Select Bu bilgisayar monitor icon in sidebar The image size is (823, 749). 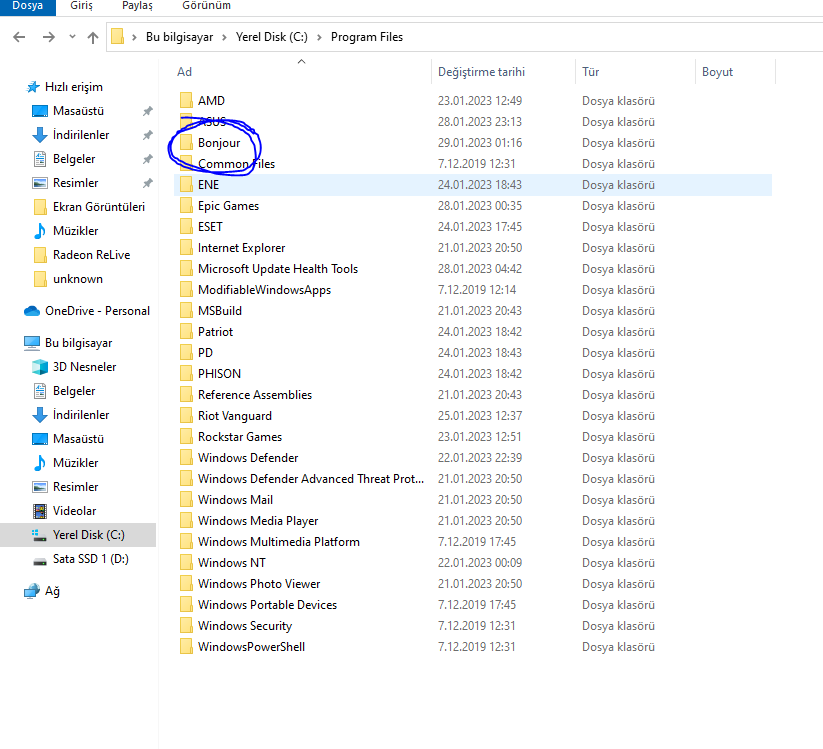point(32,343)
